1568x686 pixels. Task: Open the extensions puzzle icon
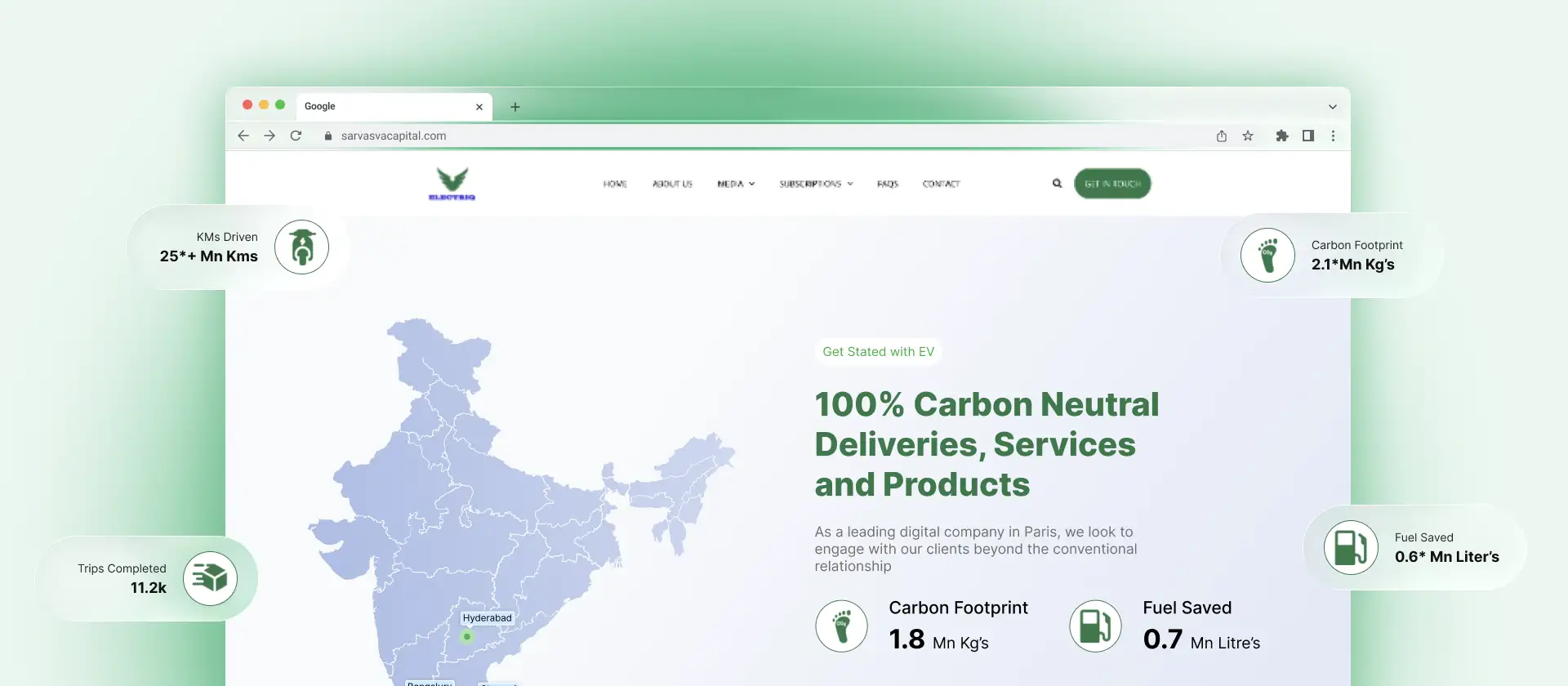click(1282, 136)
